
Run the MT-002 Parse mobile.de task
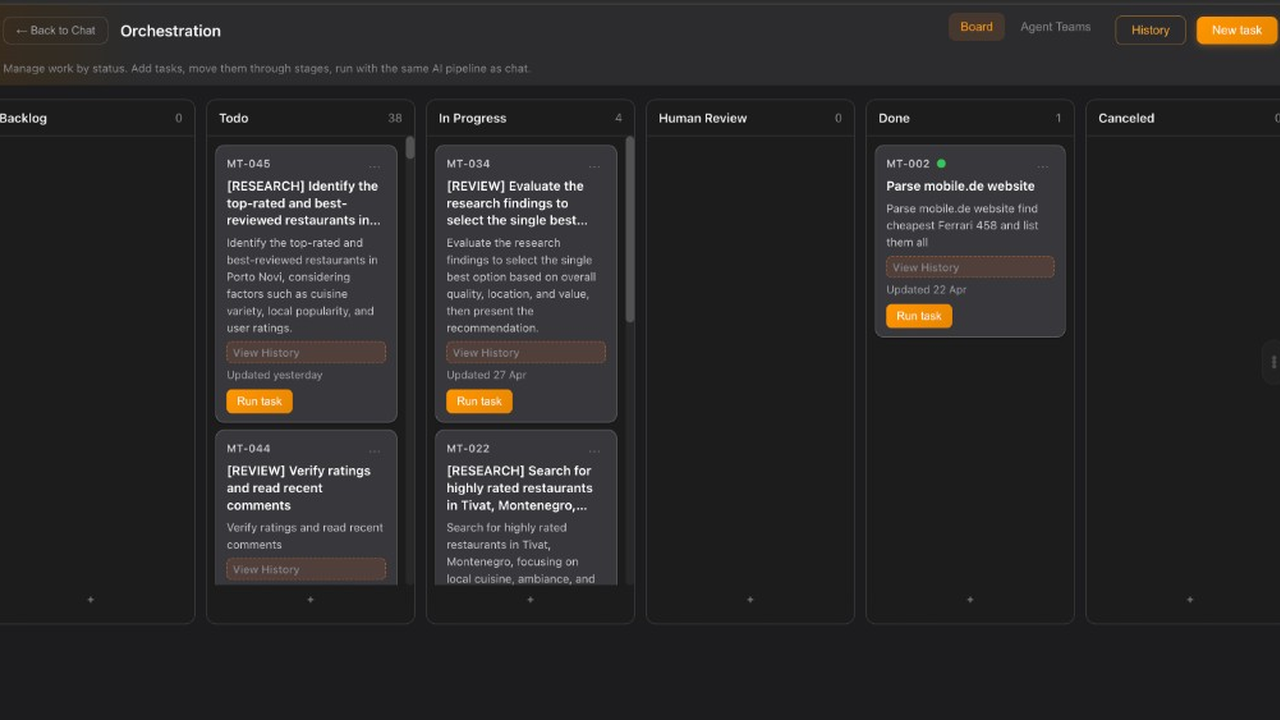pyautogui.click(x=919, y=316)
